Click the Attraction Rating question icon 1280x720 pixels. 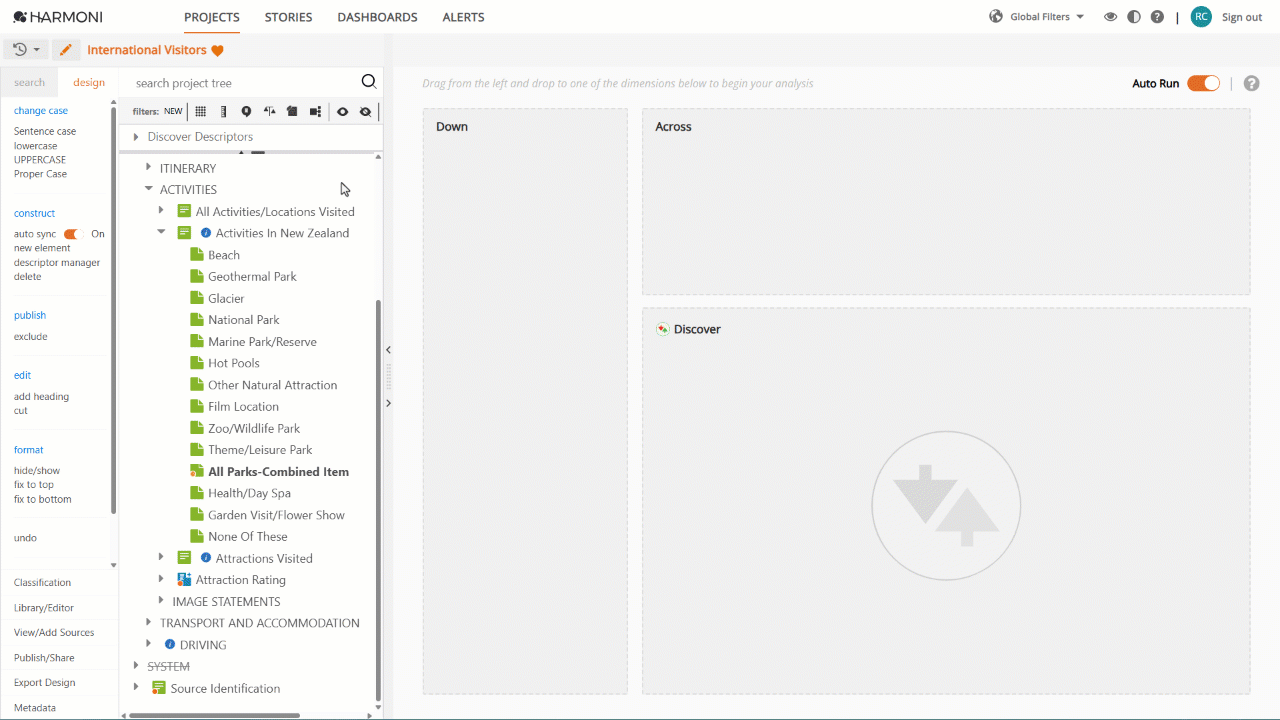(x=184, y=579)
